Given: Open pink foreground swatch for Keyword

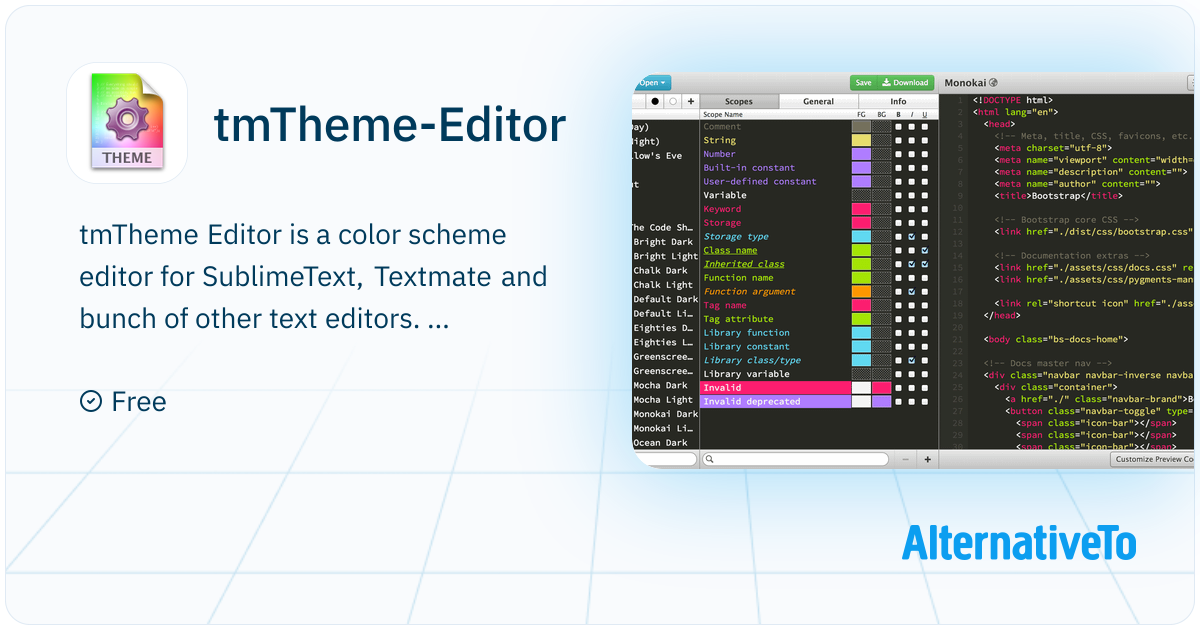Looking at the screenshot, I should coord(861,209).
